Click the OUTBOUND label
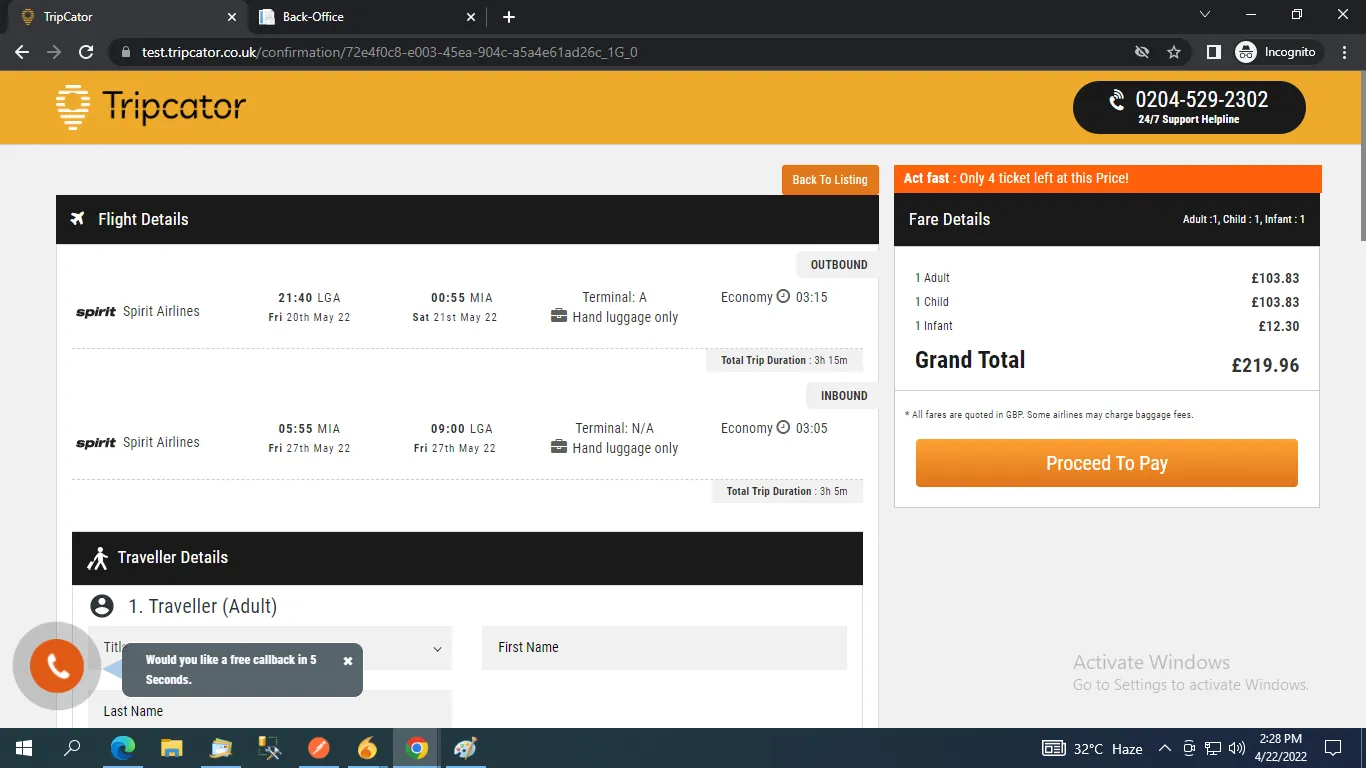1366x768 pixels. (839, 265)
